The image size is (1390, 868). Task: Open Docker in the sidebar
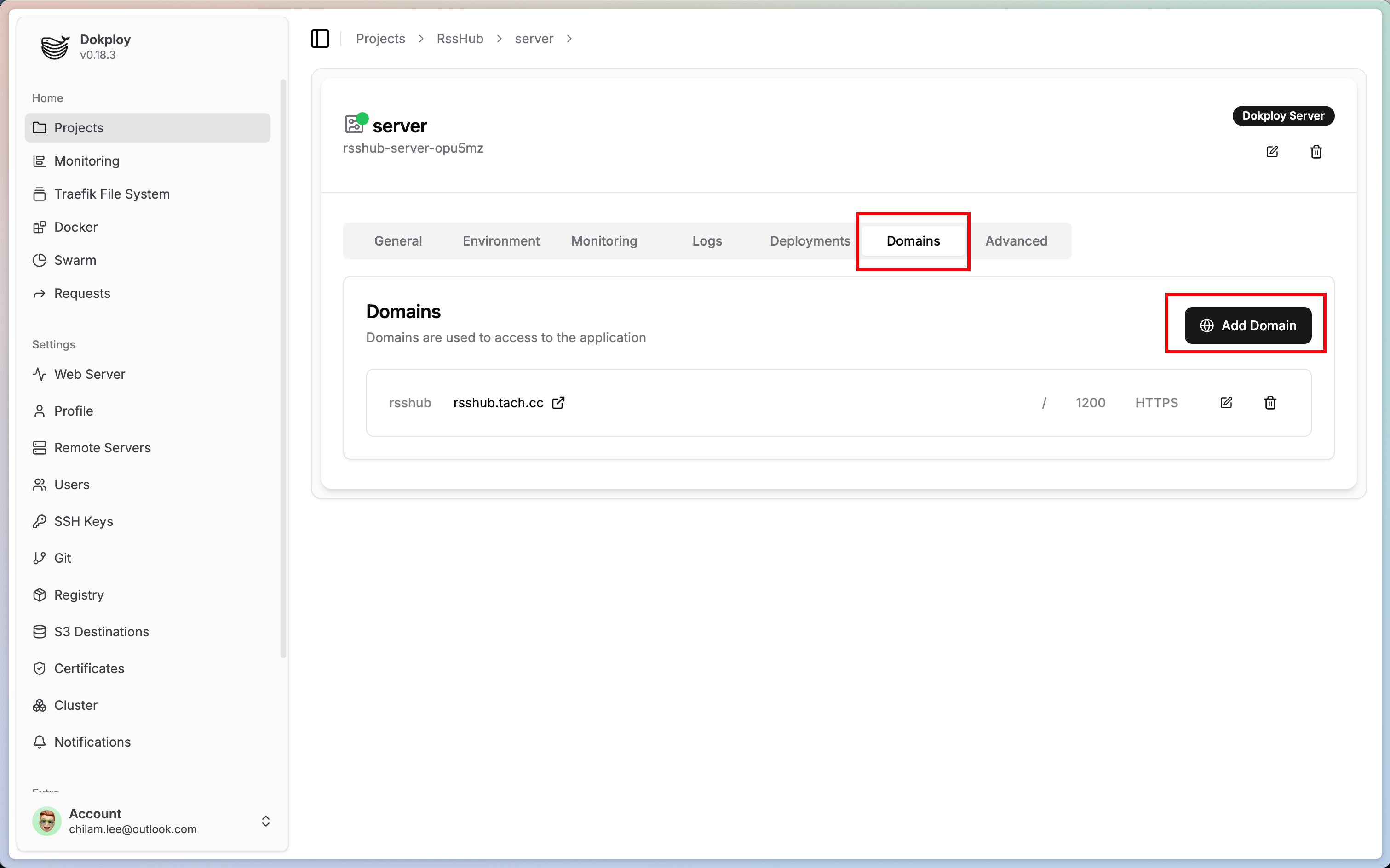76,227
